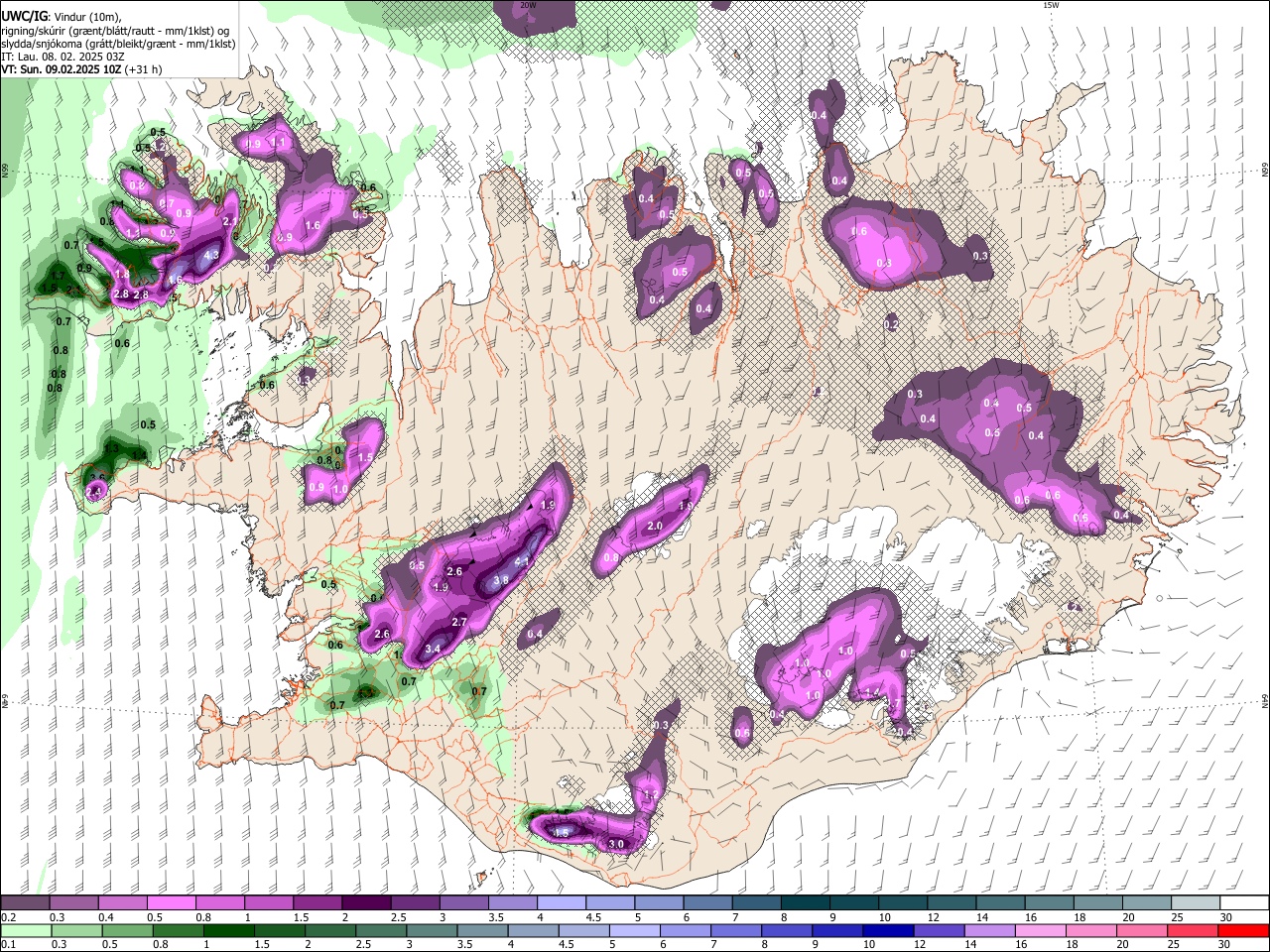Click the '(+31 h)' forecast offset
1270x952 pixels.
tap(144, 69)
